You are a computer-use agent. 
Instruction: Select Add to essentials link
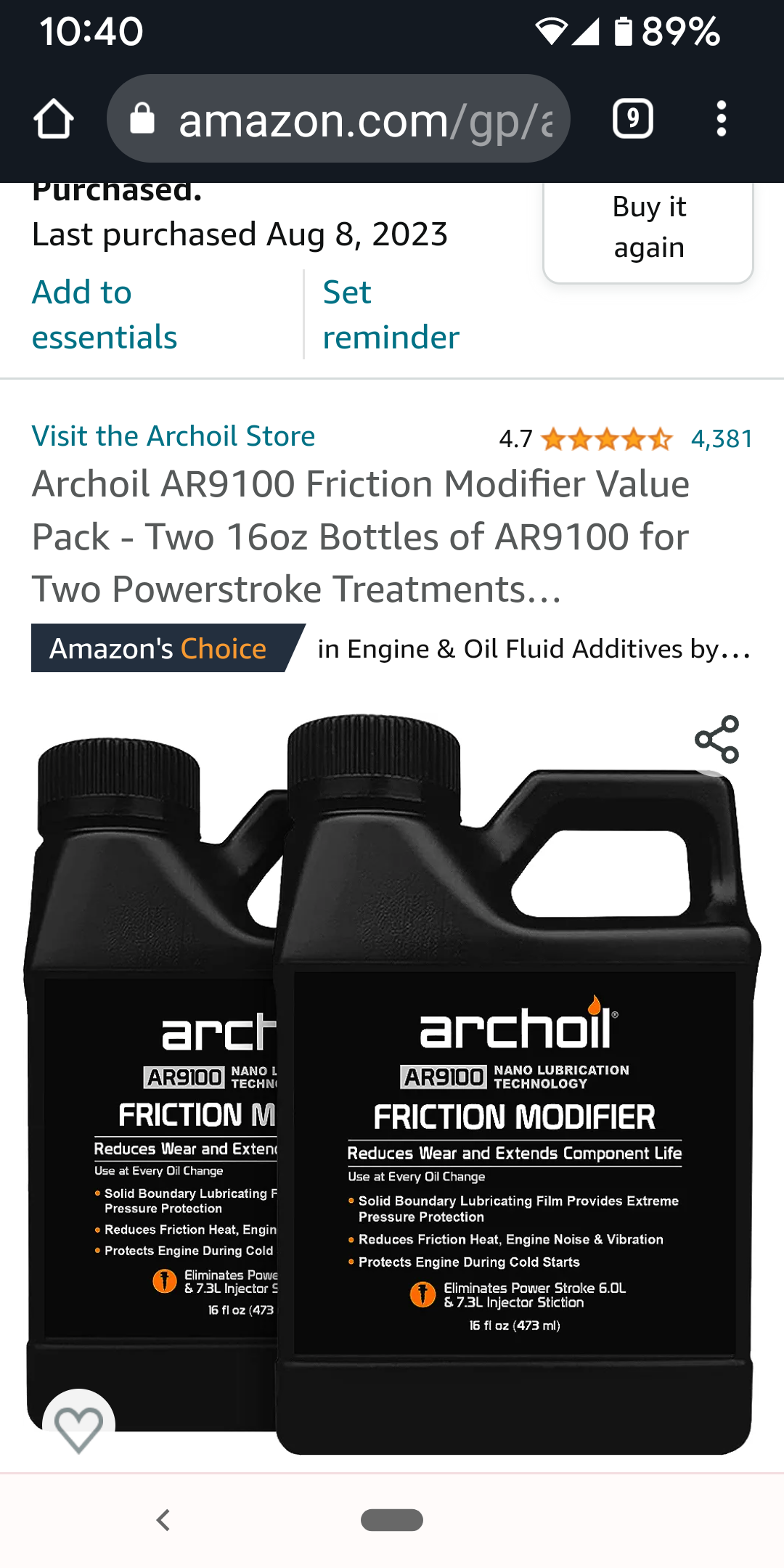pos(105,314)
